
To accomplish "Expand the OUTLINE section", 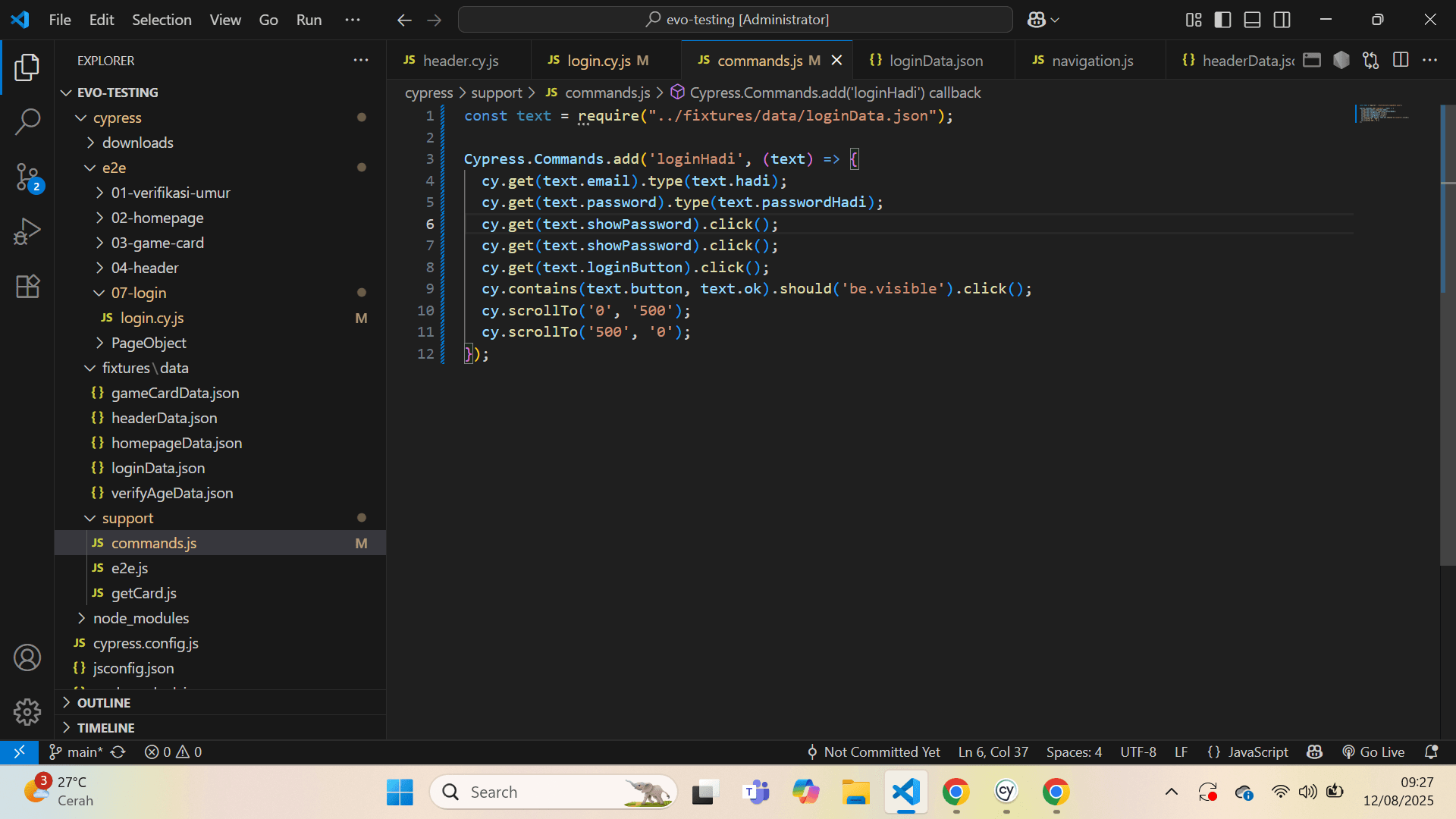I will click(104, 703).
